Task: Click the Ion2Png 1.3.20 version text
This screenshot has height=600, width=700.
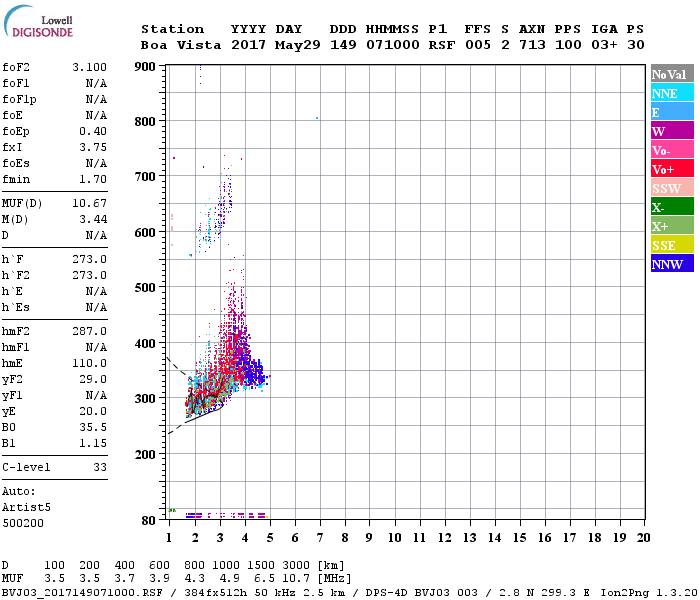Action: click(649, 593)
